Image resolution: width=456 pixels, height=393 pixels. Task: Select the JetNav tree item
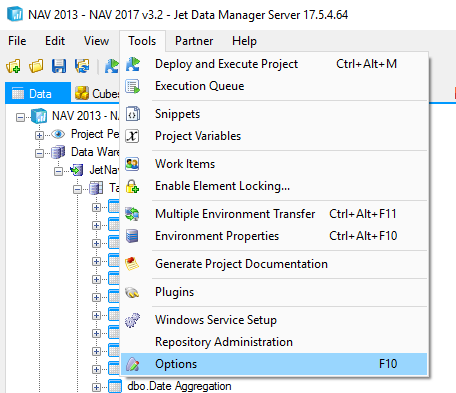pos(104,170)
